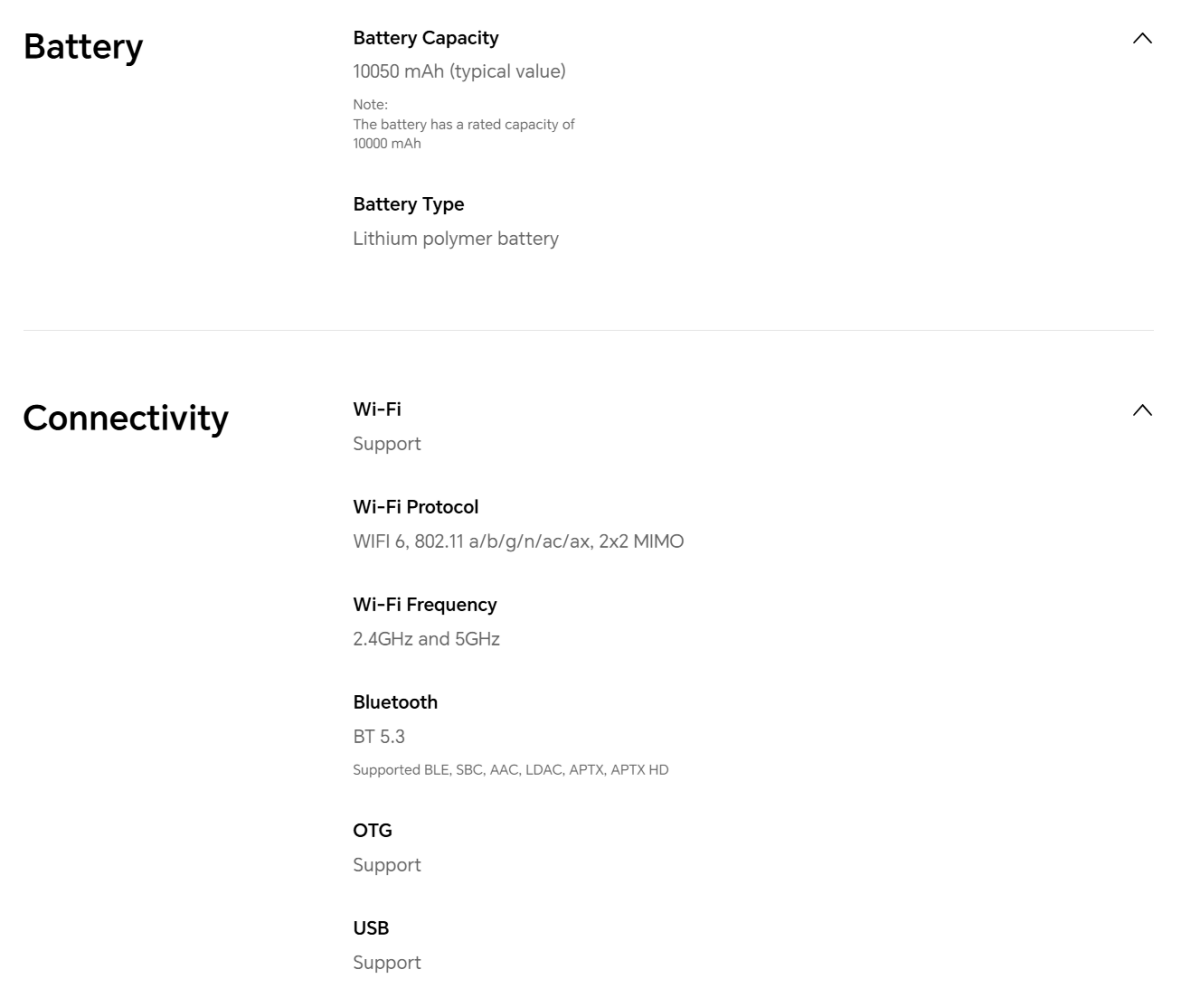Collapse the Battery section chevron
This screenshot has height=988, width=1200.
pos(1141,39)
